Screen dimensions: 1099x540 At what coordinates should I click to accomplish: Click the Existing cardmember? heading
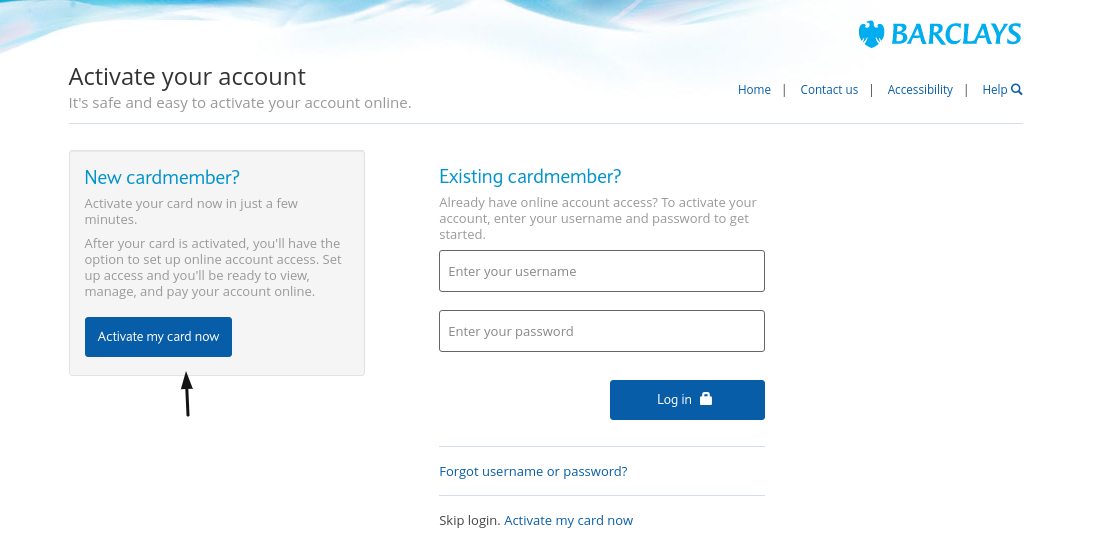(x=530, y=176)
